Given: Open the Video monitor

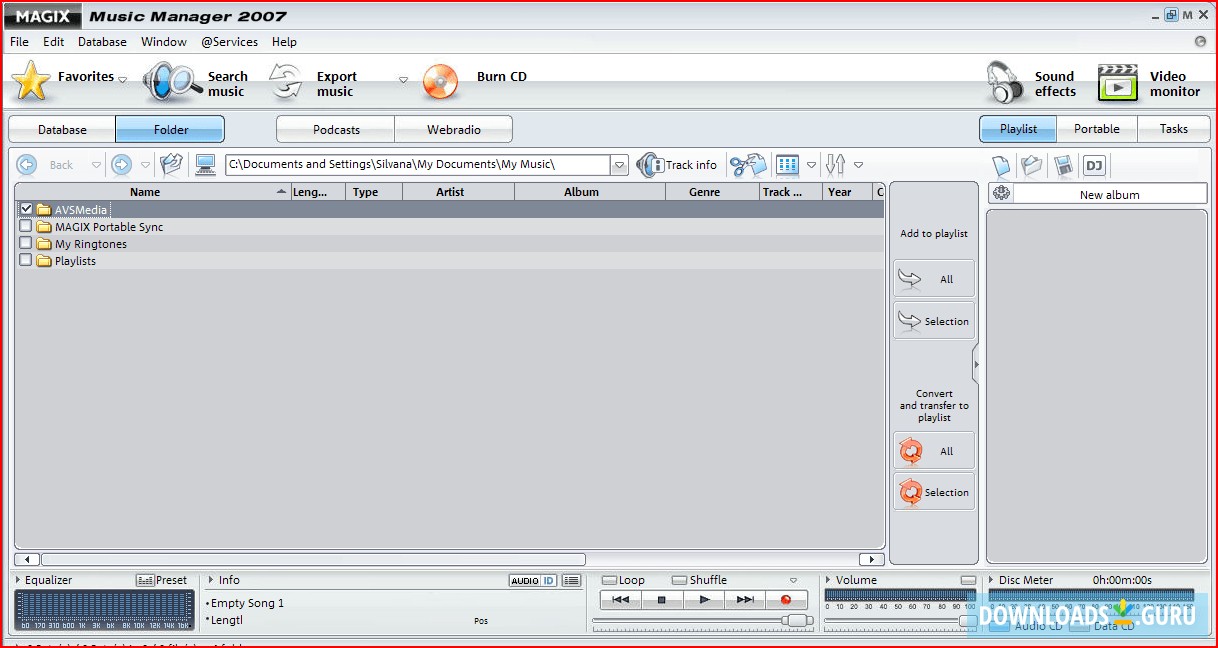Looking at the screenshot, I should [x=1149, y=83].
